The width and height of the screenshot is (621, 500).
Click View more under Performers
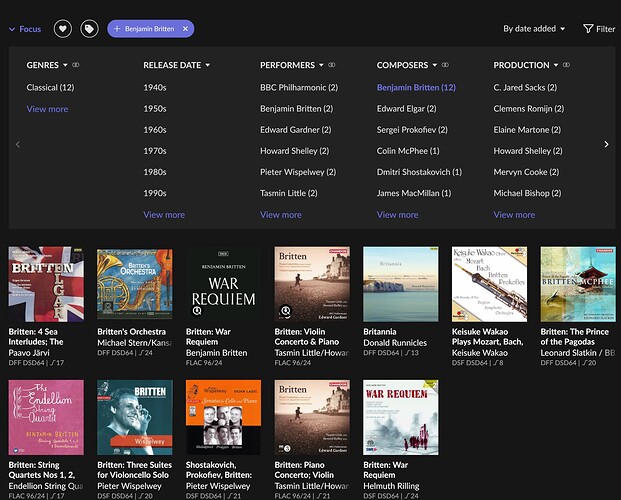coord(281,215)
